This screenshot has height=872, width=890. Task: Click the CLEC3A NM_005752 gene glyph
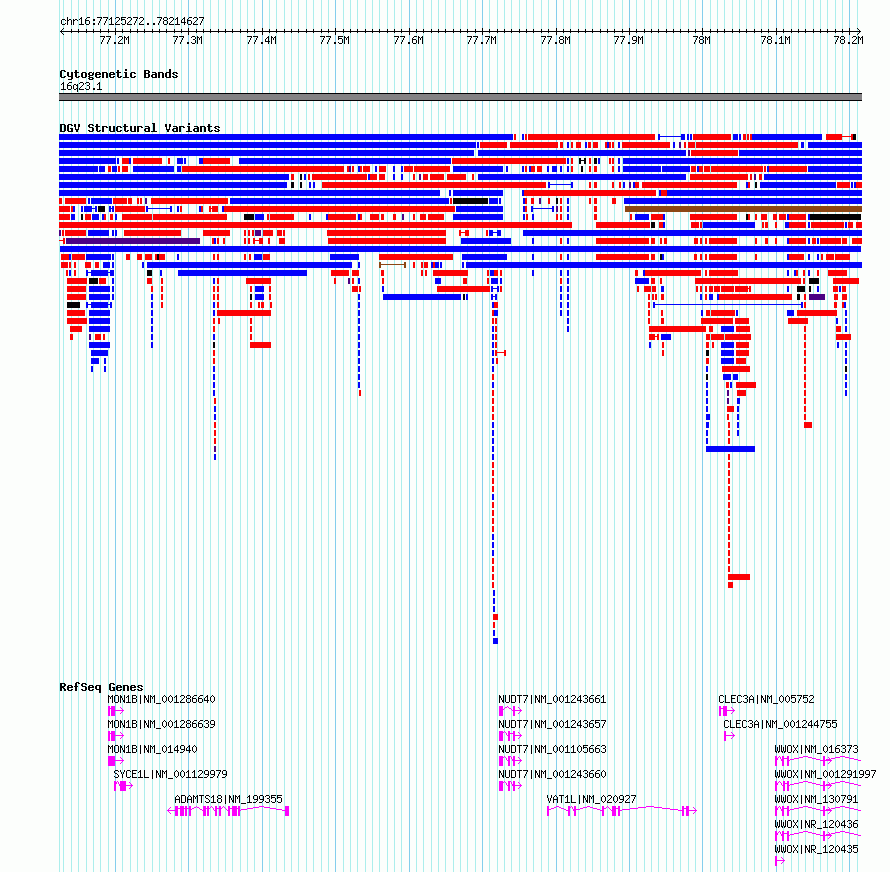click(727, 711)
